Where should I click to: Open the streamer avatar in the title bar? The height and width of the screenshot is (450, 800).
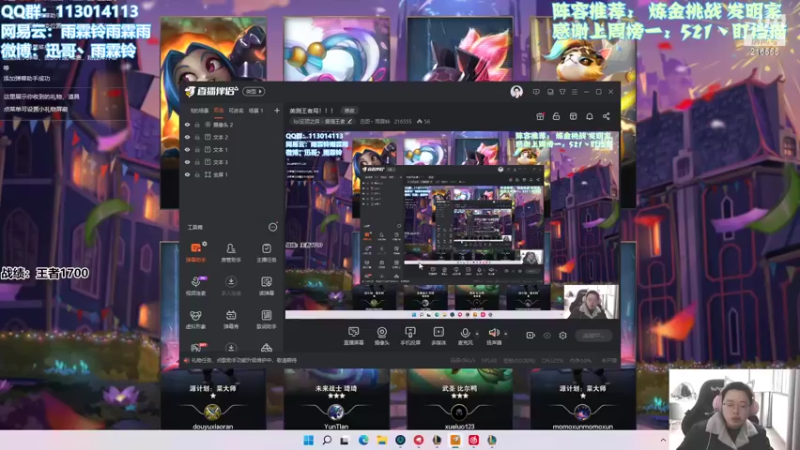516,92
